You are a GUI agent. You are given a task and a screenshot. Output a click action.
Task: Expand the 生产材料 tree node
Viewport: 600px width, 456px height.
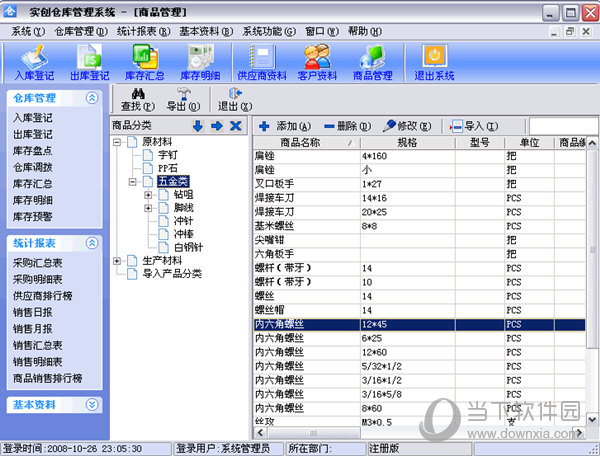coord(119,260)
